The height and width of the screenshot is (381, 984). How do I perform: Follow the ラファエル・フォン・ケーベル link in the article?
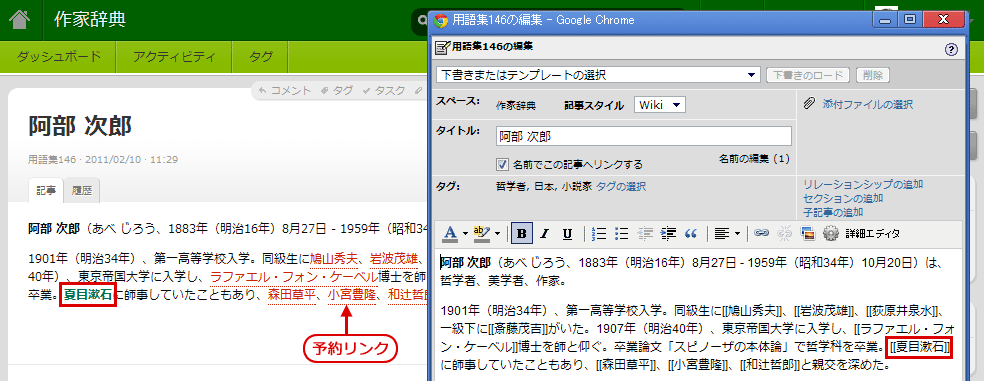click(x=294, y=277)
